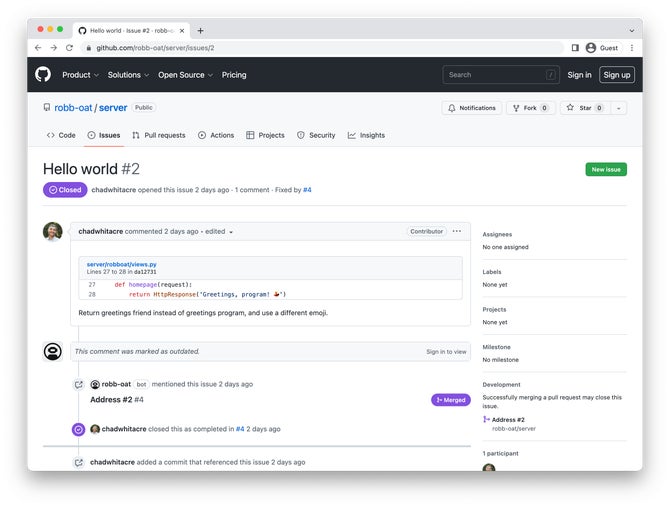Close the Hello world Issue #2 tab

click(182, 31)
